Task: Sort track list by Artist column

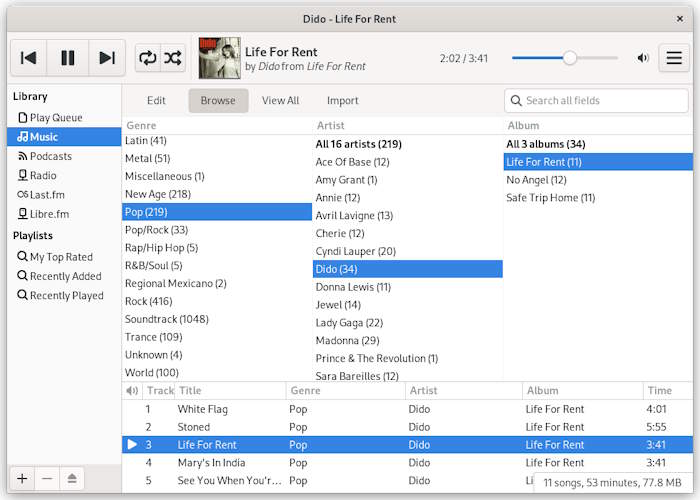Action: [x=464, y=391]
